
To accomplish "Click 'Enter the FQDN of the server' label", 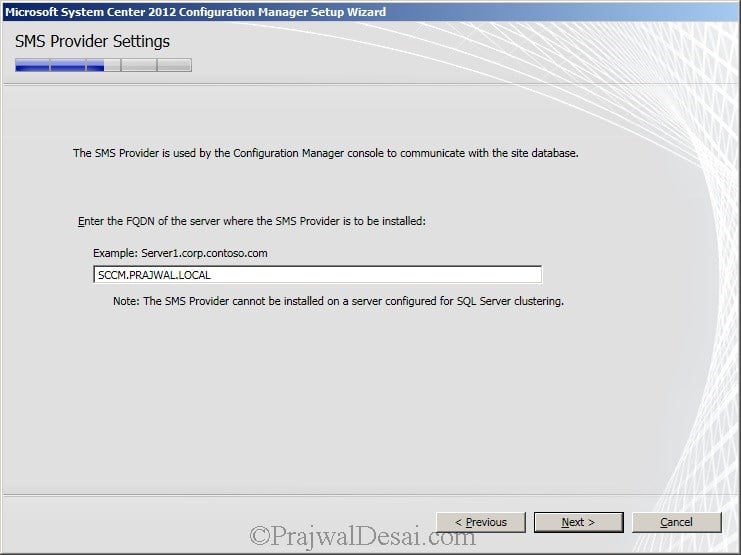I will 252,221.
